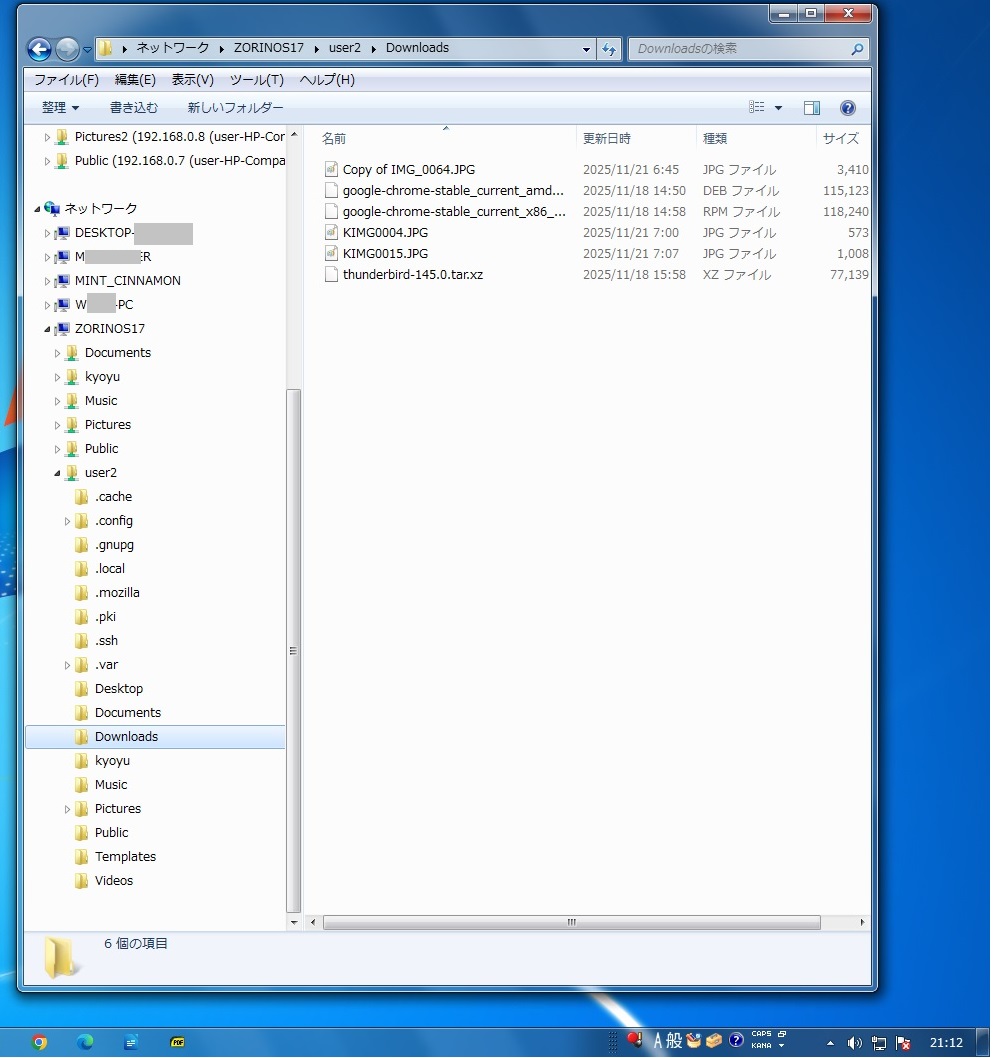Click the refresh button beside address bar
Screen dimensions: 993x1058
[x=609, y=48]
